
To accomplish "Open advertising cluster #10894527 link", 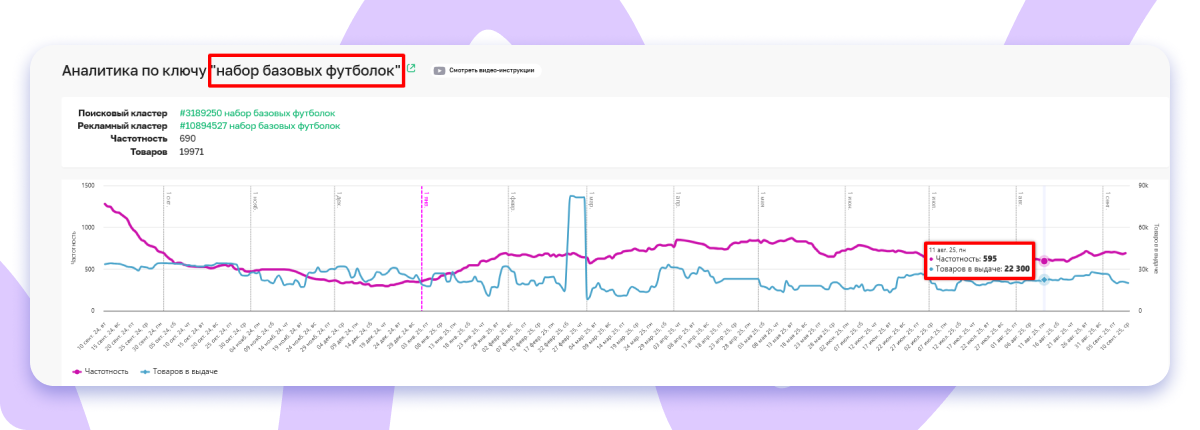I will point(260,126).
